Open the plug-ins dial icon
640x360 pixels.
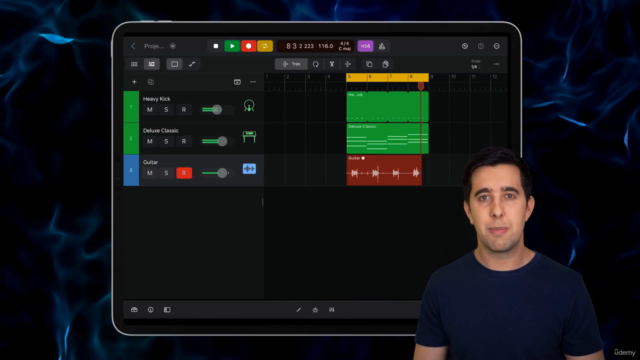coord(315,310)
